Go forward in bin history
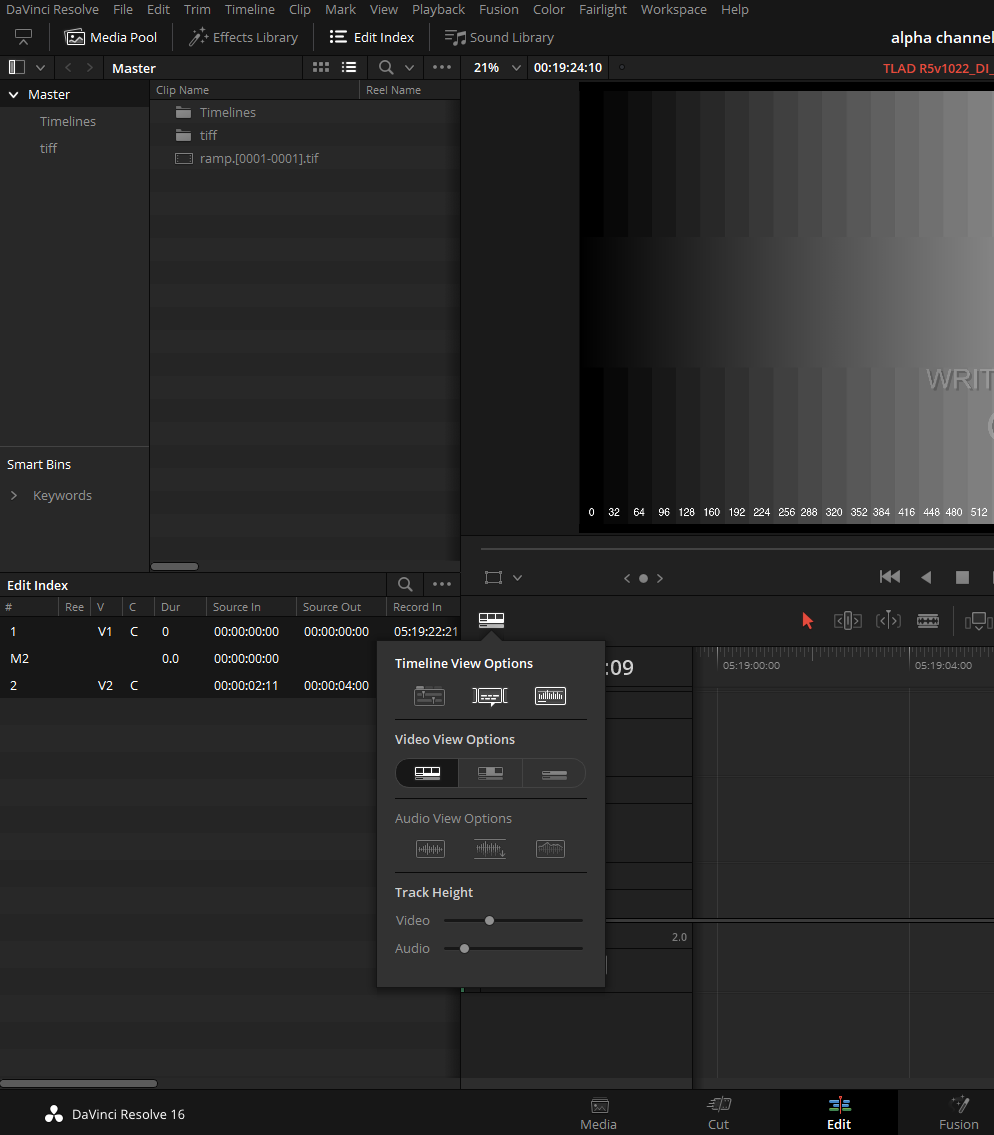This screenshot has width=994, height=1135. (x=90, y=67)
